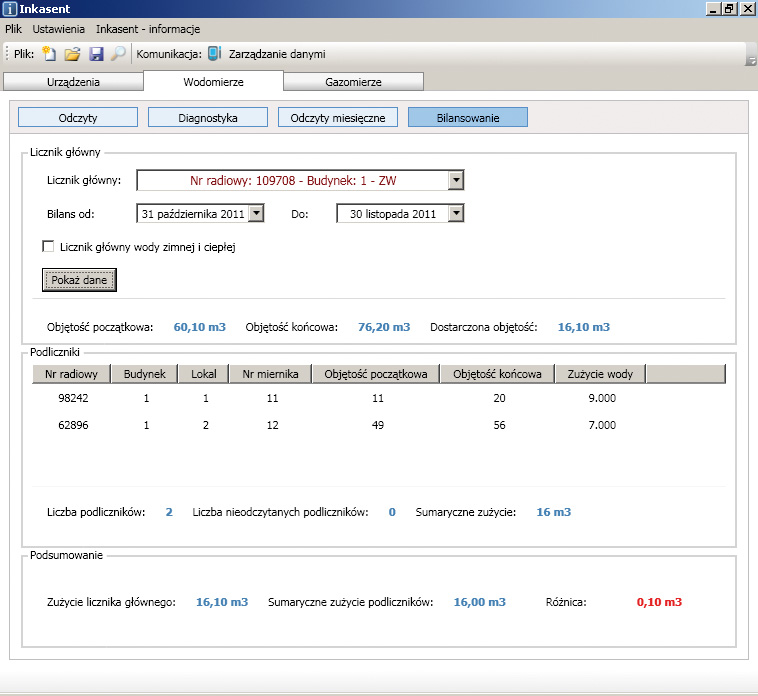Sort by Zużycie wody column header
The width and height of the screenshot is (758, 696).
coord(599,374)
